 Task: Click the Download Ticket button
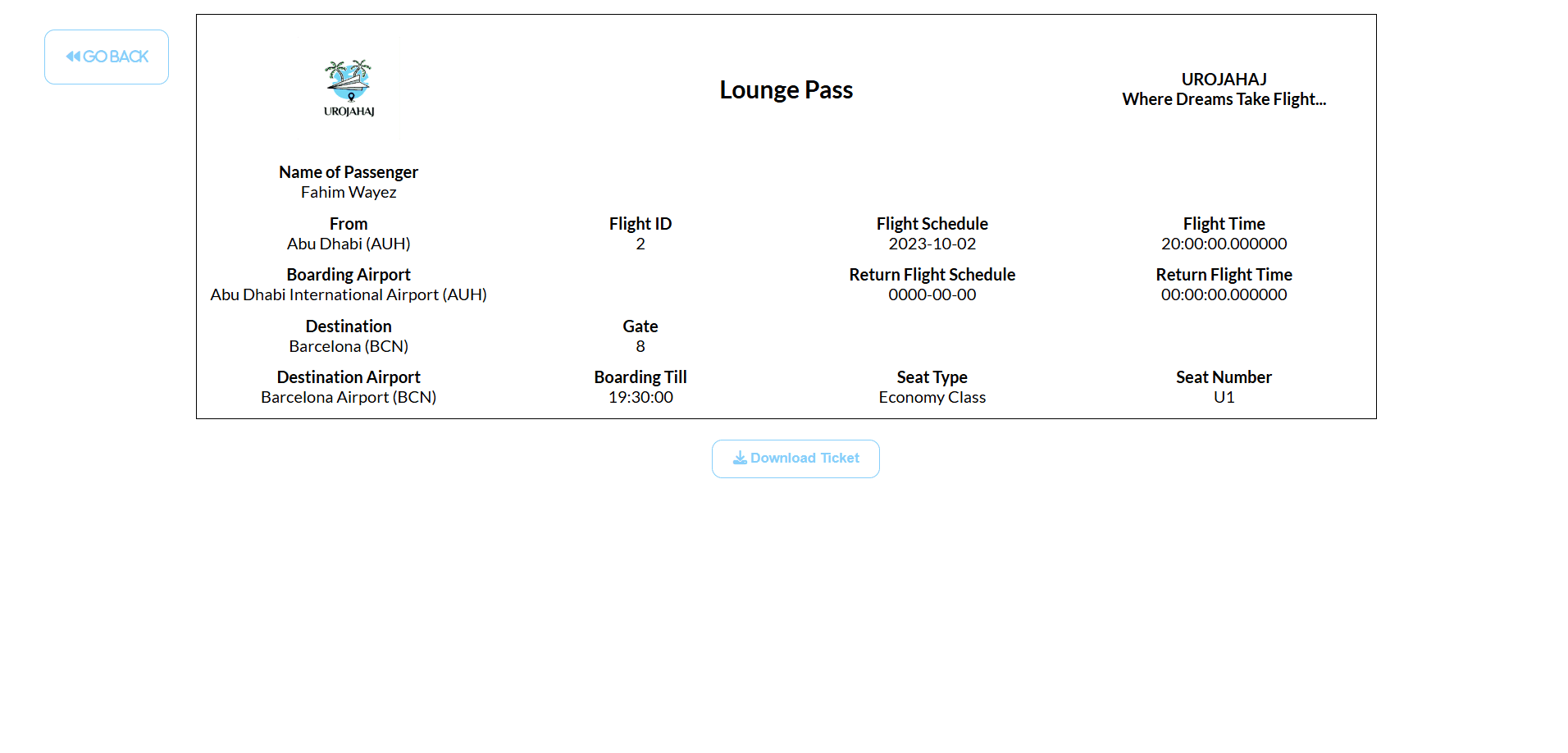(x=795, y=459)
